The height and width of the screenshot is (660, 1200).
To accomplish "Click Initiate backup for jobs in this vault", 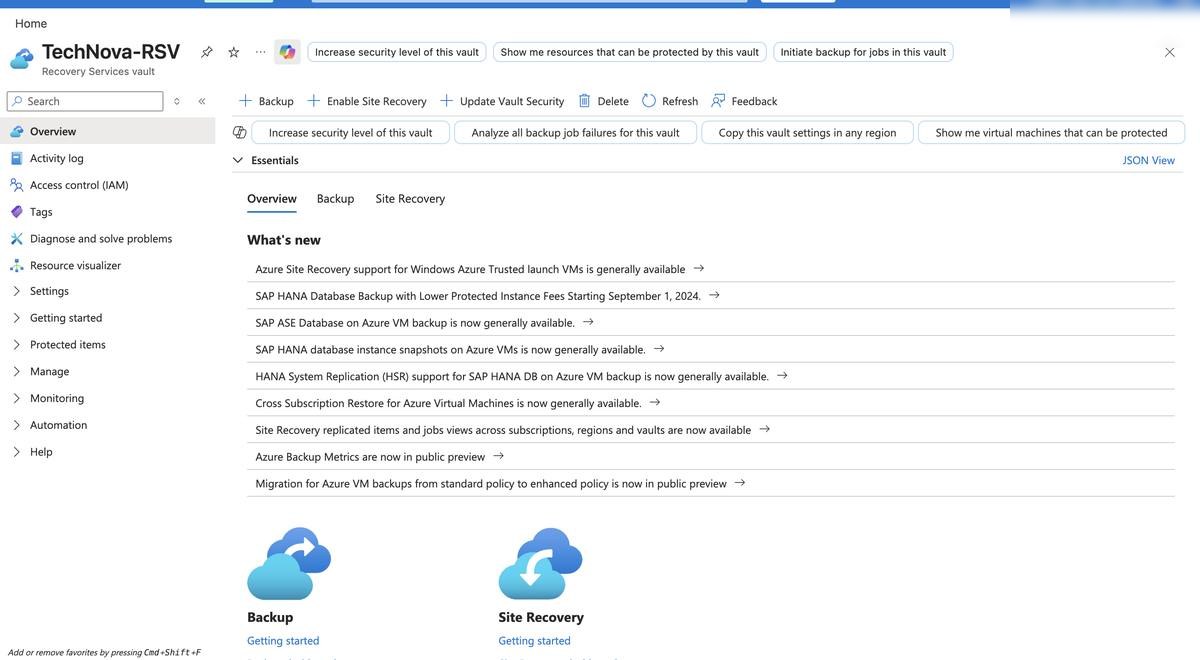I will click(x=863, y=52).
